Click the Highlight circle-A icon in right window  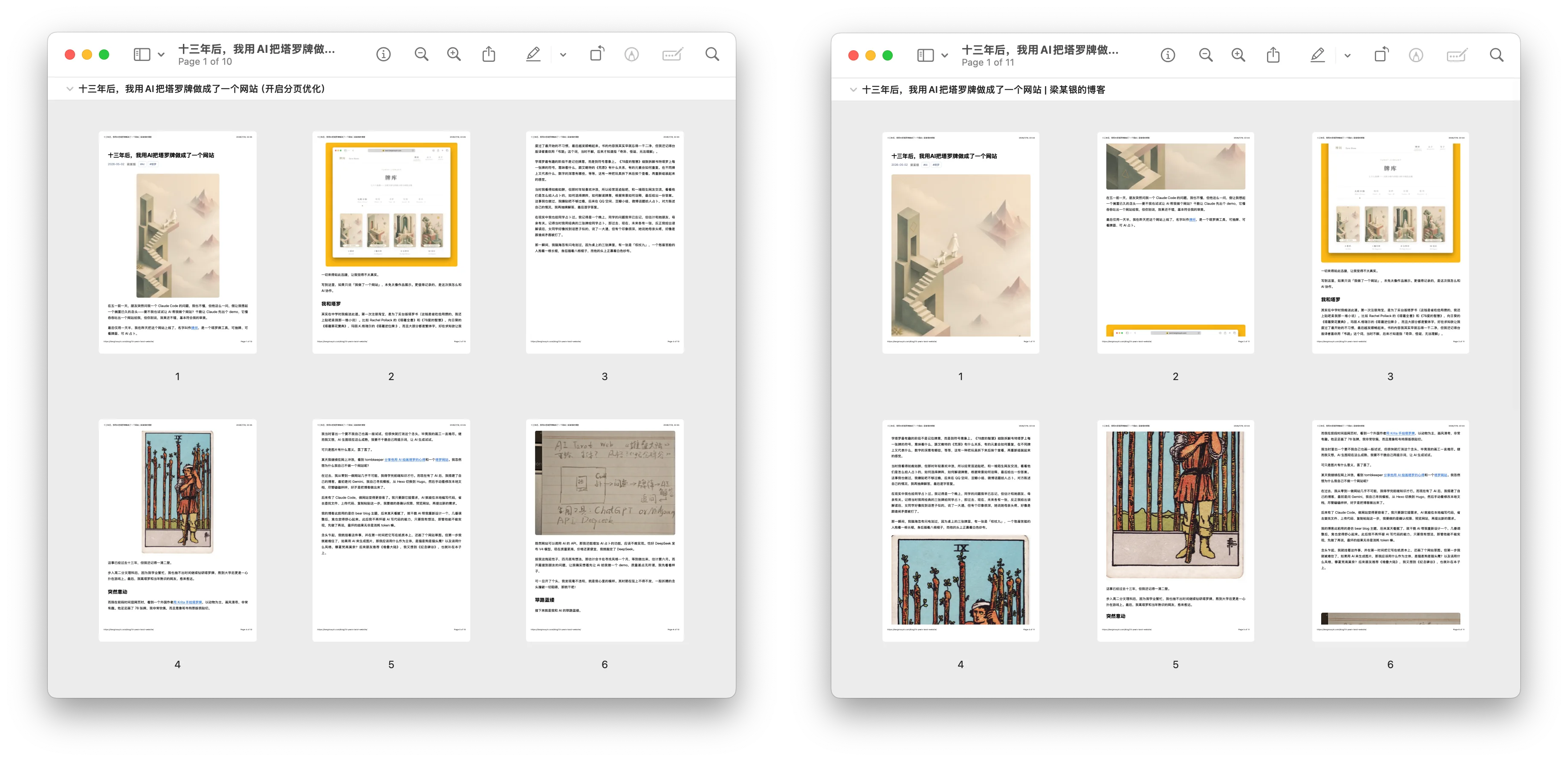click(x=1416, y=55)
